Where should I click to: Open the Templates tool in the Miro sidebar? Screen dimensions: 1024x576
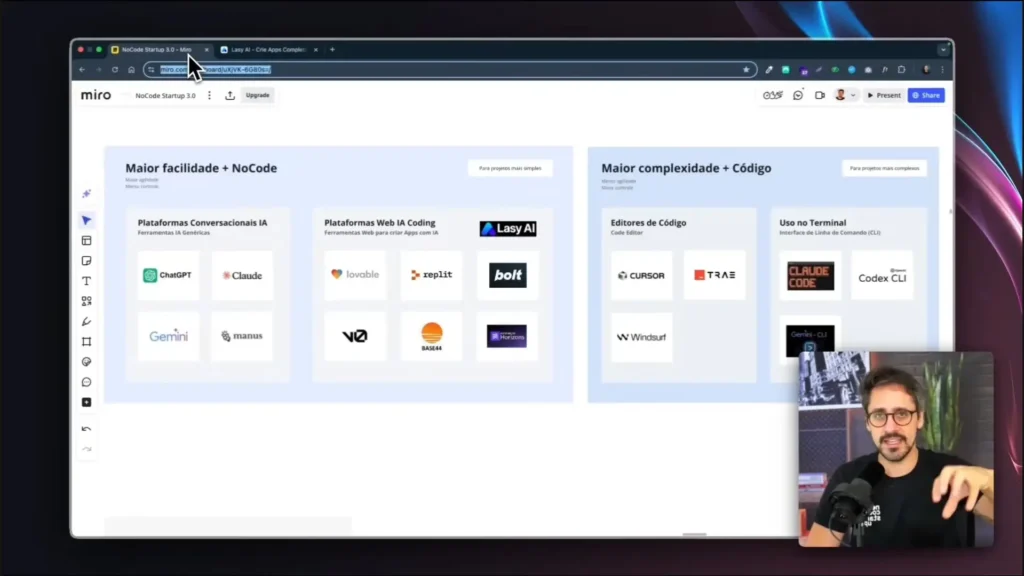tap(86, 240)
